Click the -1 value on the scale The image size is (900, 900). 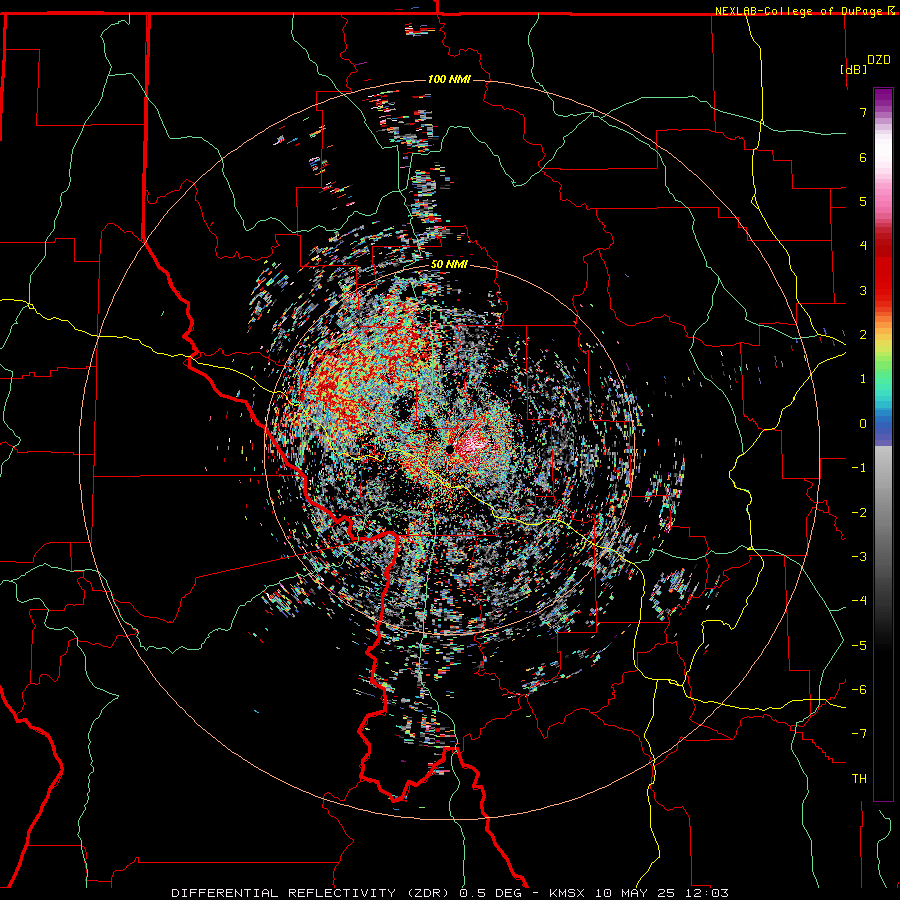(859, 468)
